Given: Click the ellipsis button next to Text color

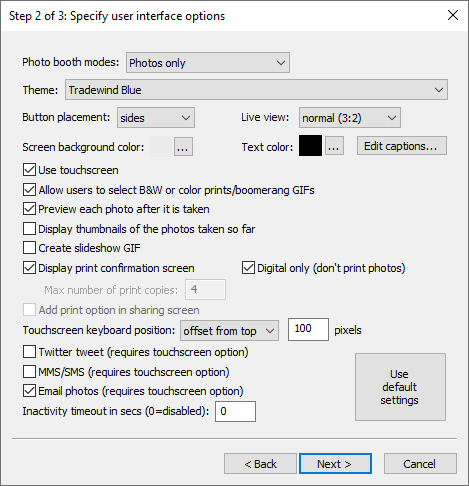Looking at the screenshot, I should tap(334, 146).
